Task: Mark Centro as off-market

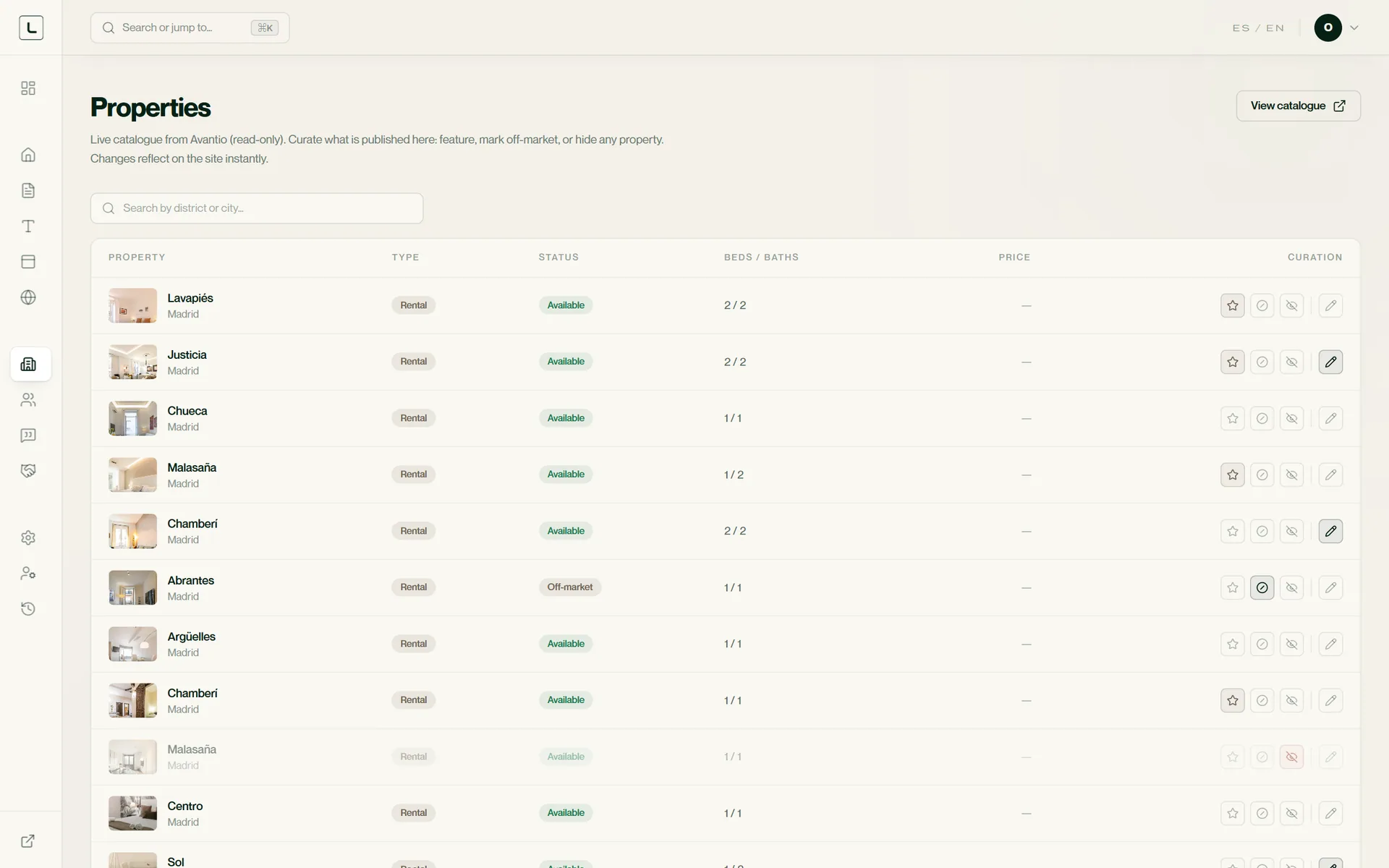Action: (x=1262, y=813)
